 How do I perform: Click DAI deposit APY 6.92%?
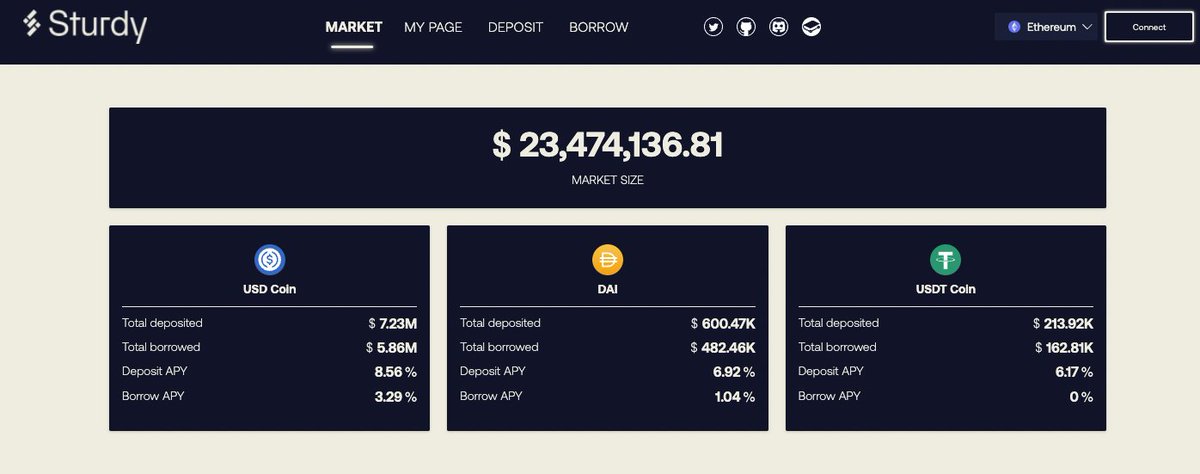(x=734, y=372)
